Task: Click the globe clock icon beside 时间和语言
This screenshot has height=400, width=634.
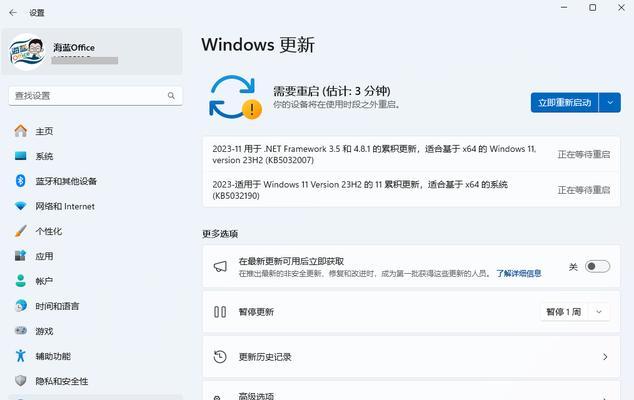Action: coord(21,306)
